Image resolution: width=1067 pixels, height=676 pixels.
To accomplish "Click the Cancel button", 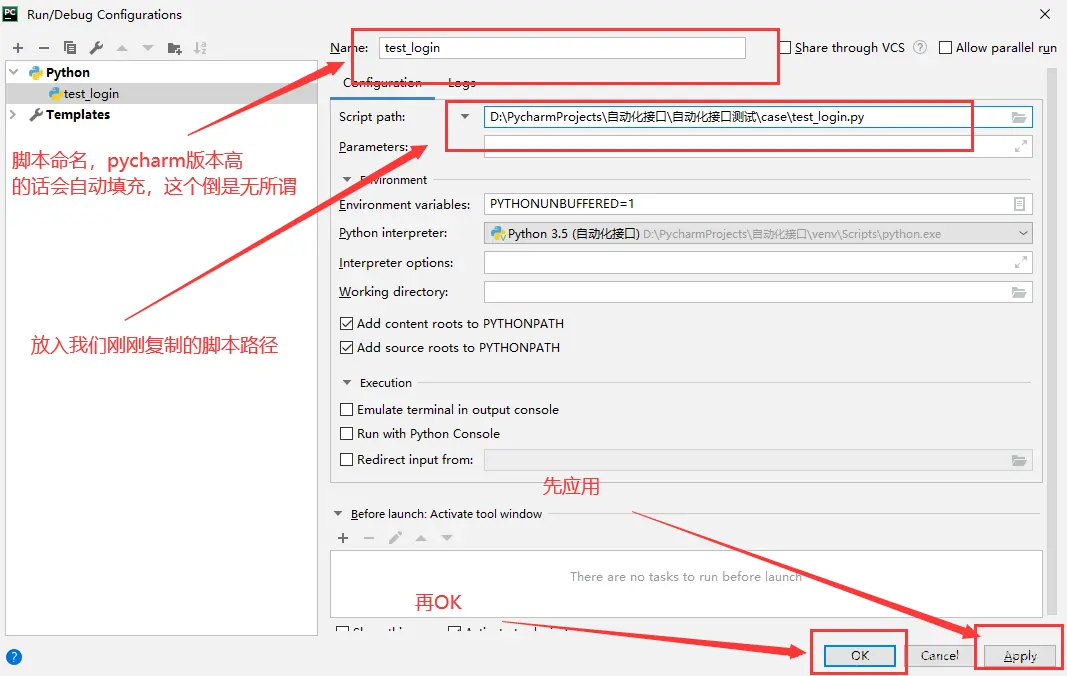I will coord(940,655).
